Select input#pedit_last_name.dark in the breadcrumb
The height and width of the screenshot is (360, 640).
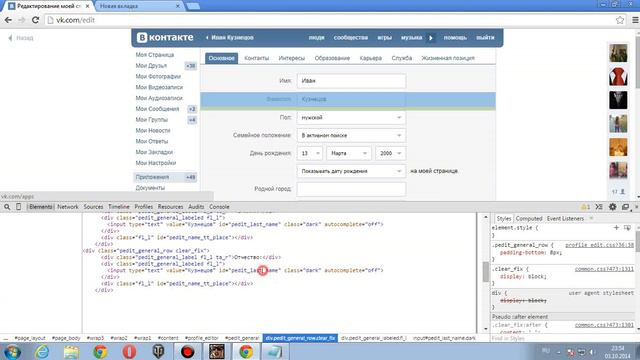pos(444,338)
